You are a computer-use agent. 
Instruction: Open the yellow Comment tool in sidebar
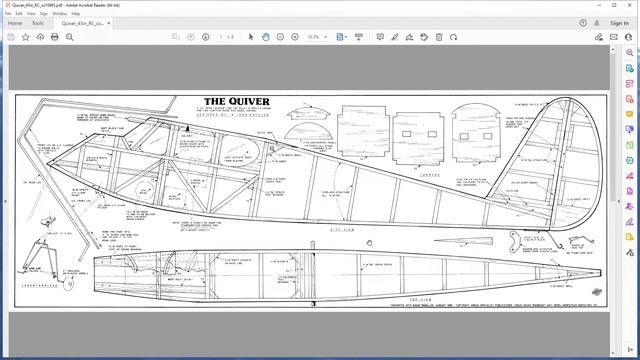coord(630,114)
